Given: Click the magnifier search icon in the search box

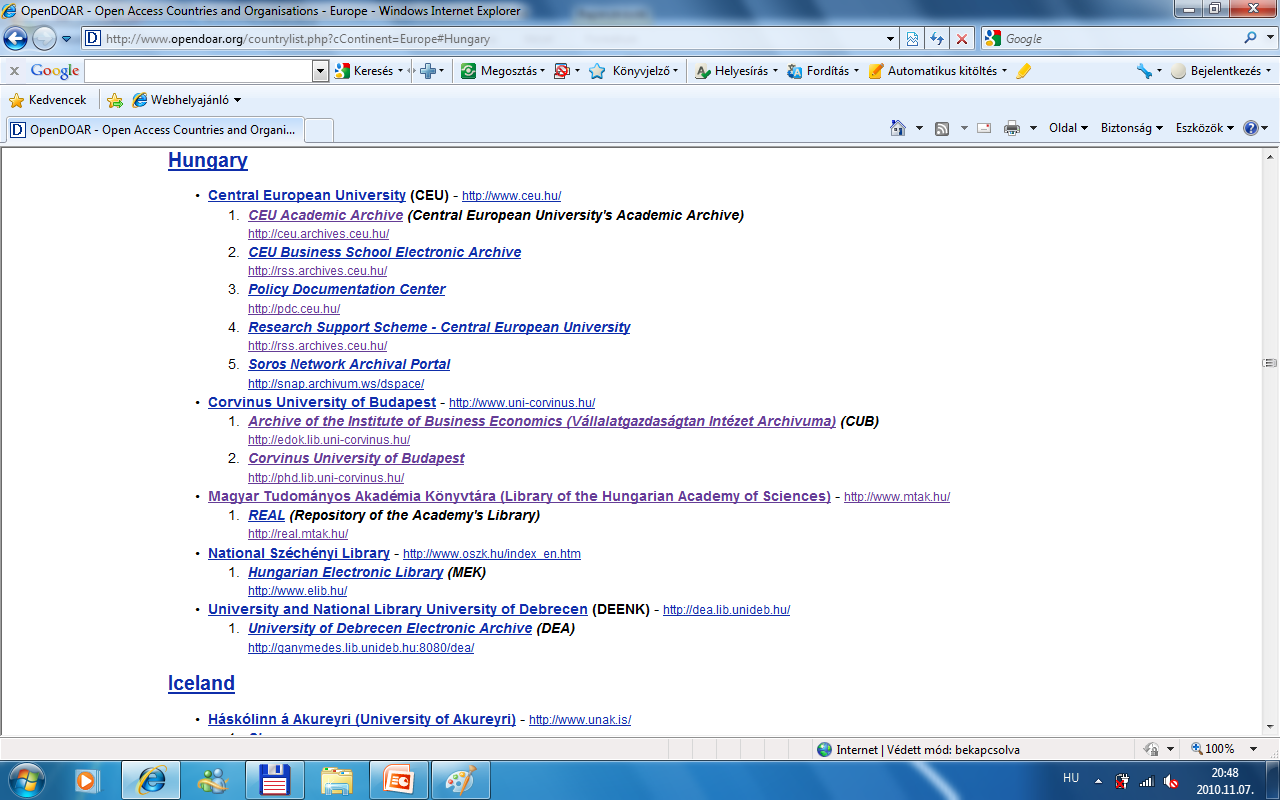Looking at the screenshot, I should pos(1251,38).
